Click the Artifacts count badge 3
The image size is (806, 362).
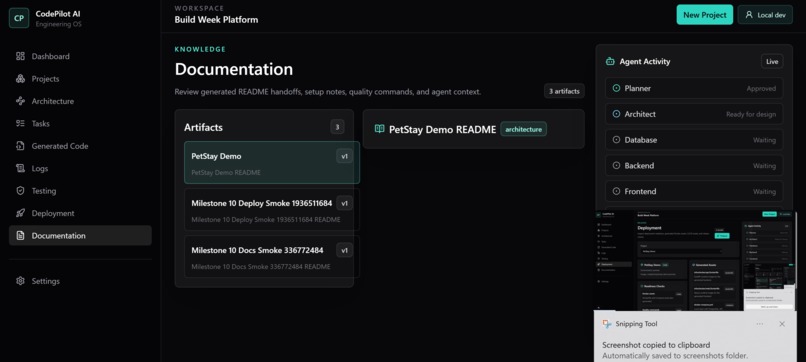pyautogui.click(x=337, y=127)
